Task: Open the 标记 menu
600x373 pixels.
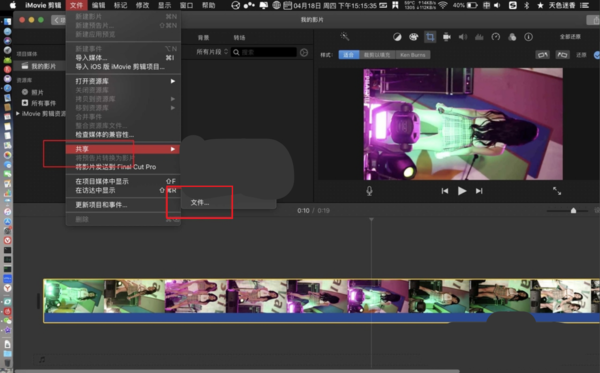Action: [x=121, y=5]
